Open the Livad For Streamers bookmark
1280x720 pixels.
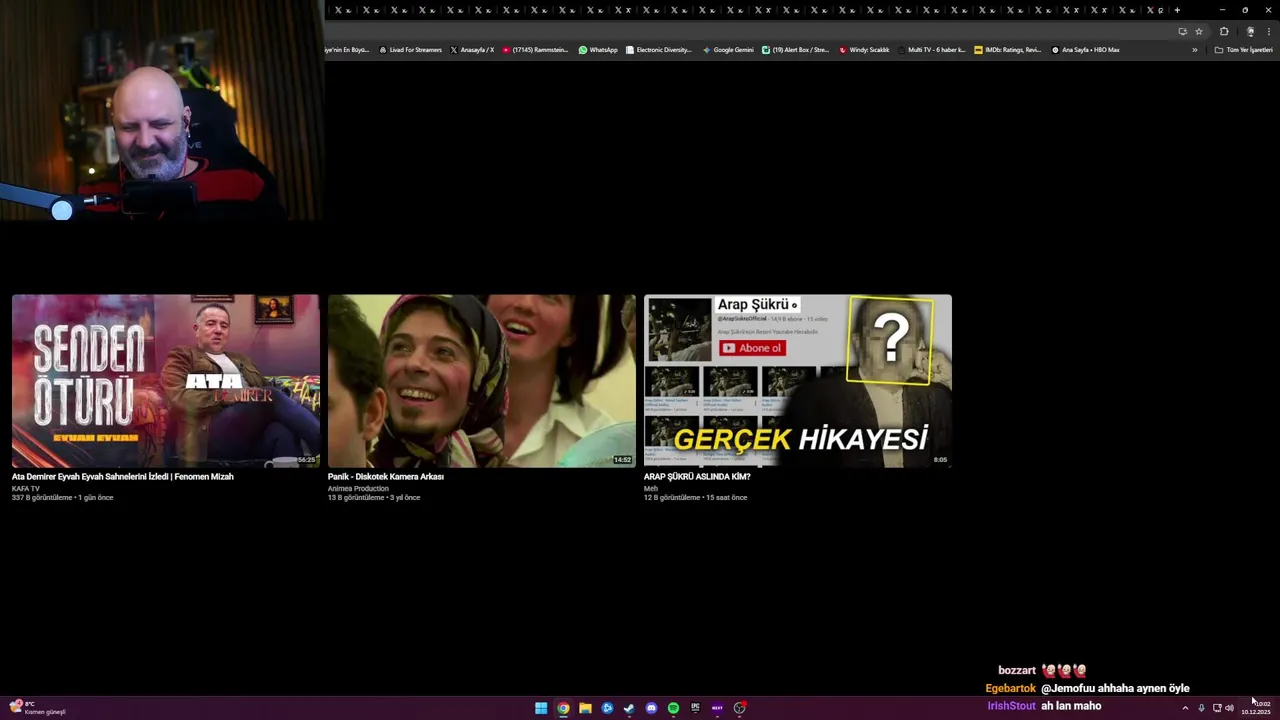410,50
